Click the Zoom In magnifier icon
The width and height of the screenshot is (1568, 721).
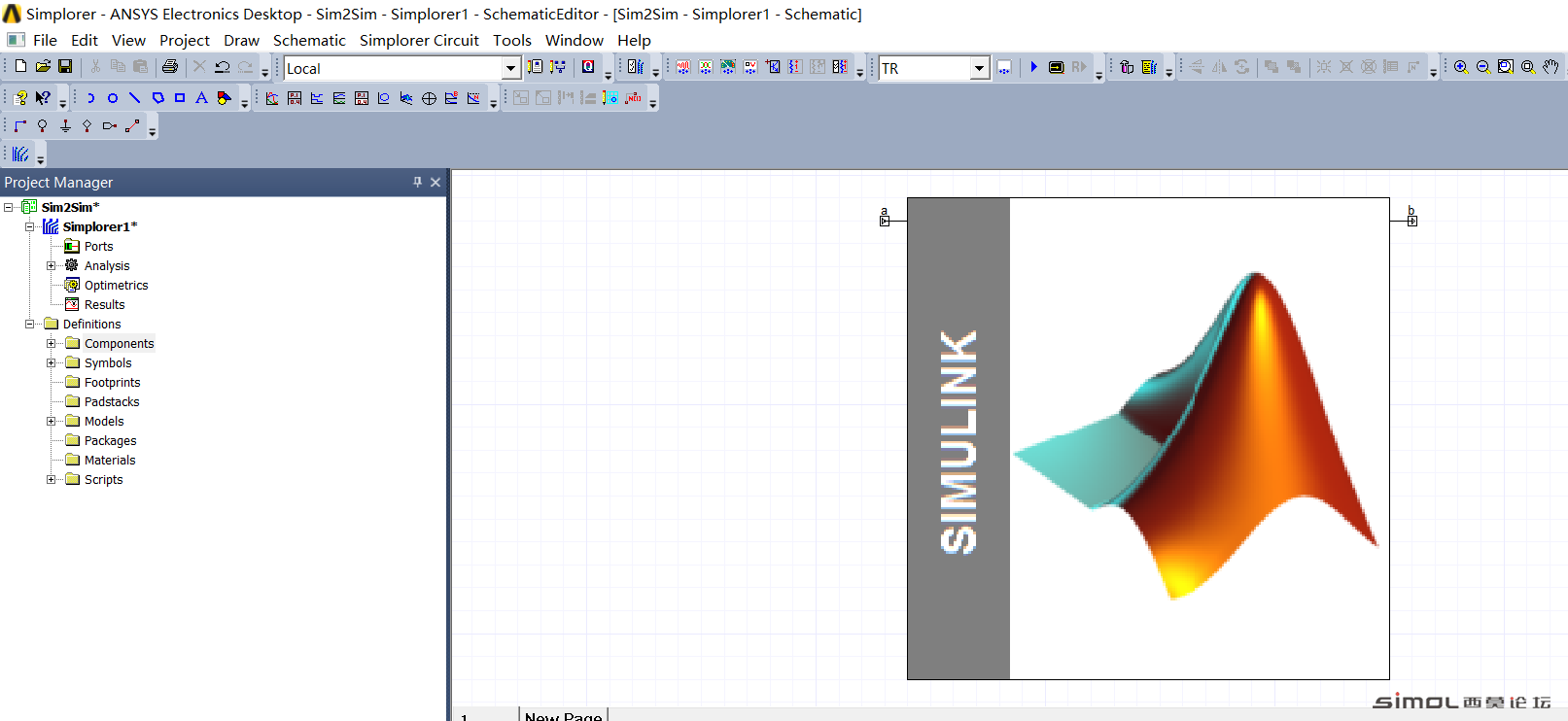click(1461, 66)
